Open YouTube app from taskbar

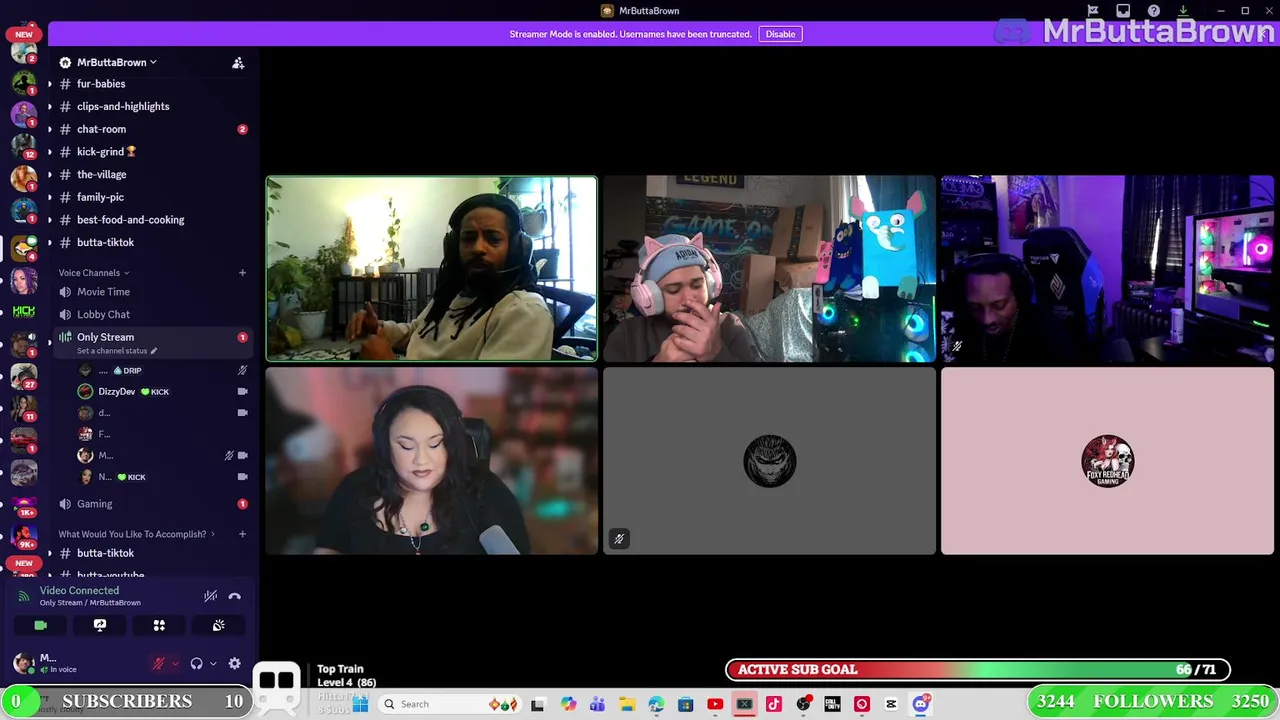click(715, 704)
